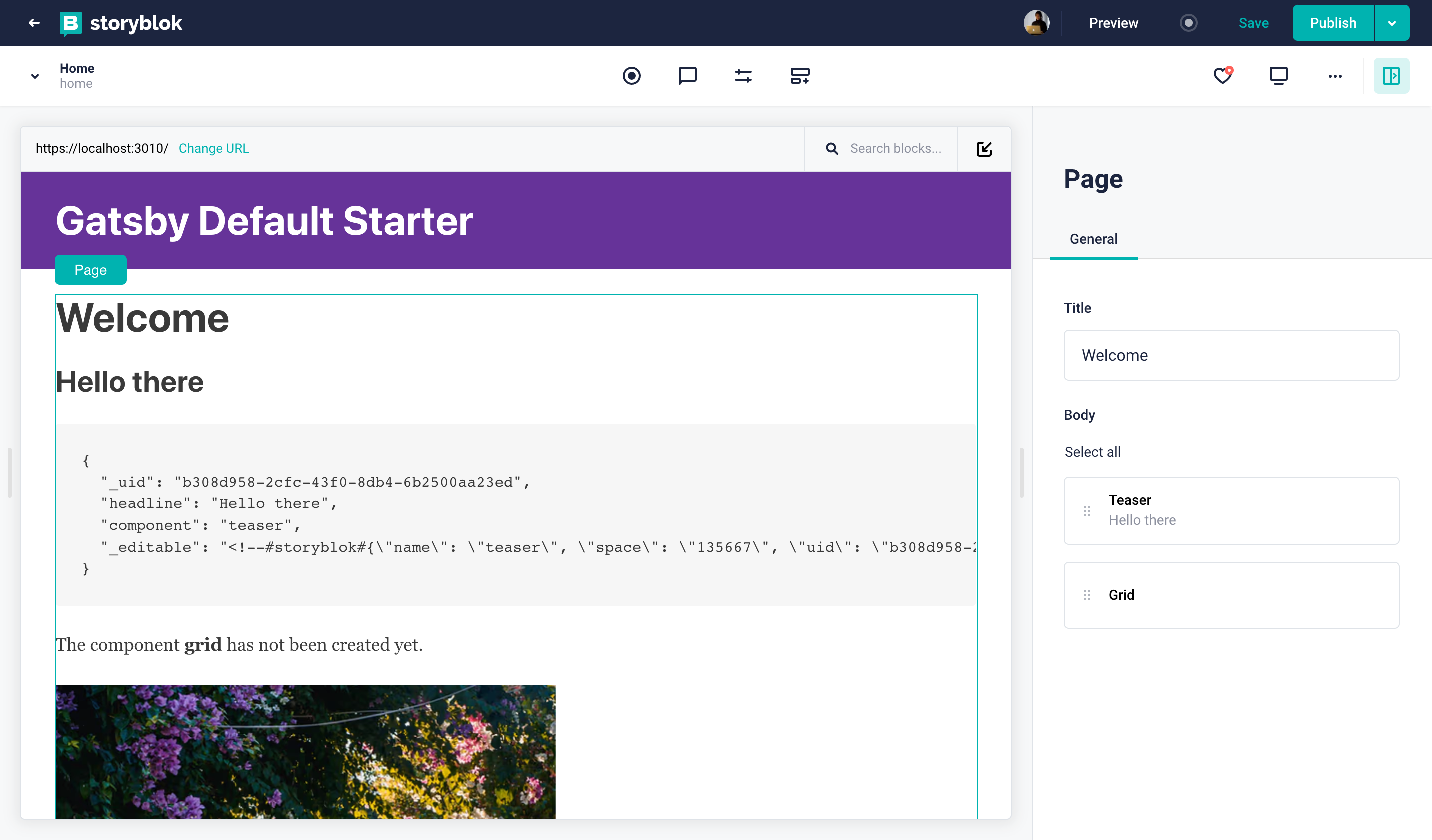Open the comments speech bubble
Image resolution: width=1432 pixels, height=840 pixels.
687,75
